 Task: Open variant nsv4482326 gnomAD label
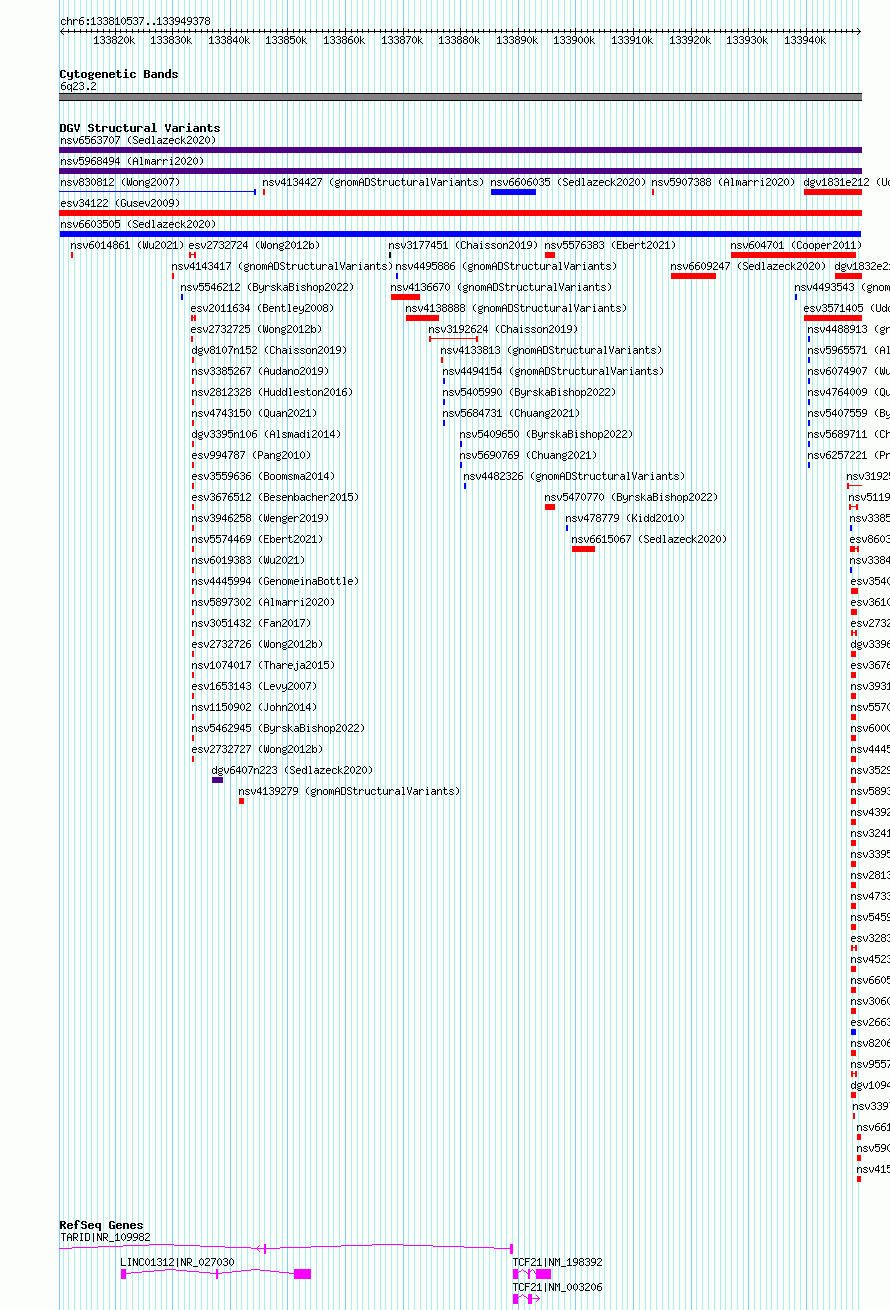pyautogui.click(x=574, y=476)
